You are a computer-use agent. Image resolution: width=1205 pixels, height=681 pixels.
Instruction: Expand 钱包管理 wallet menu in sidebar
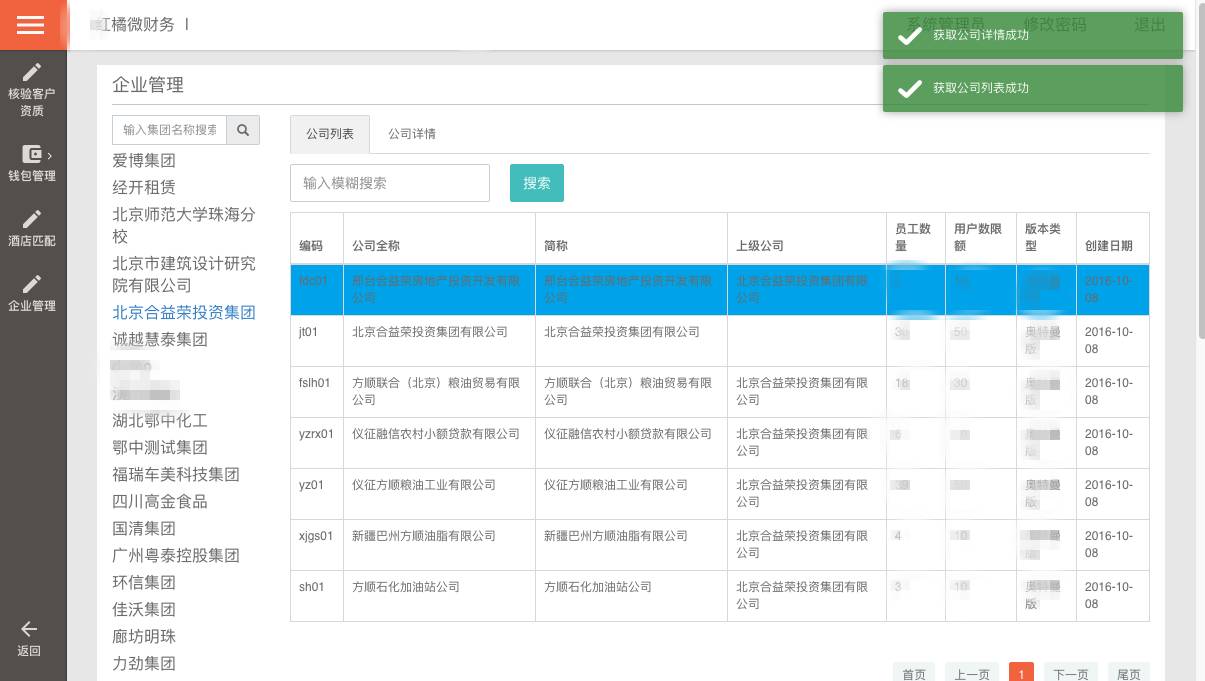[x=32, y=164]
